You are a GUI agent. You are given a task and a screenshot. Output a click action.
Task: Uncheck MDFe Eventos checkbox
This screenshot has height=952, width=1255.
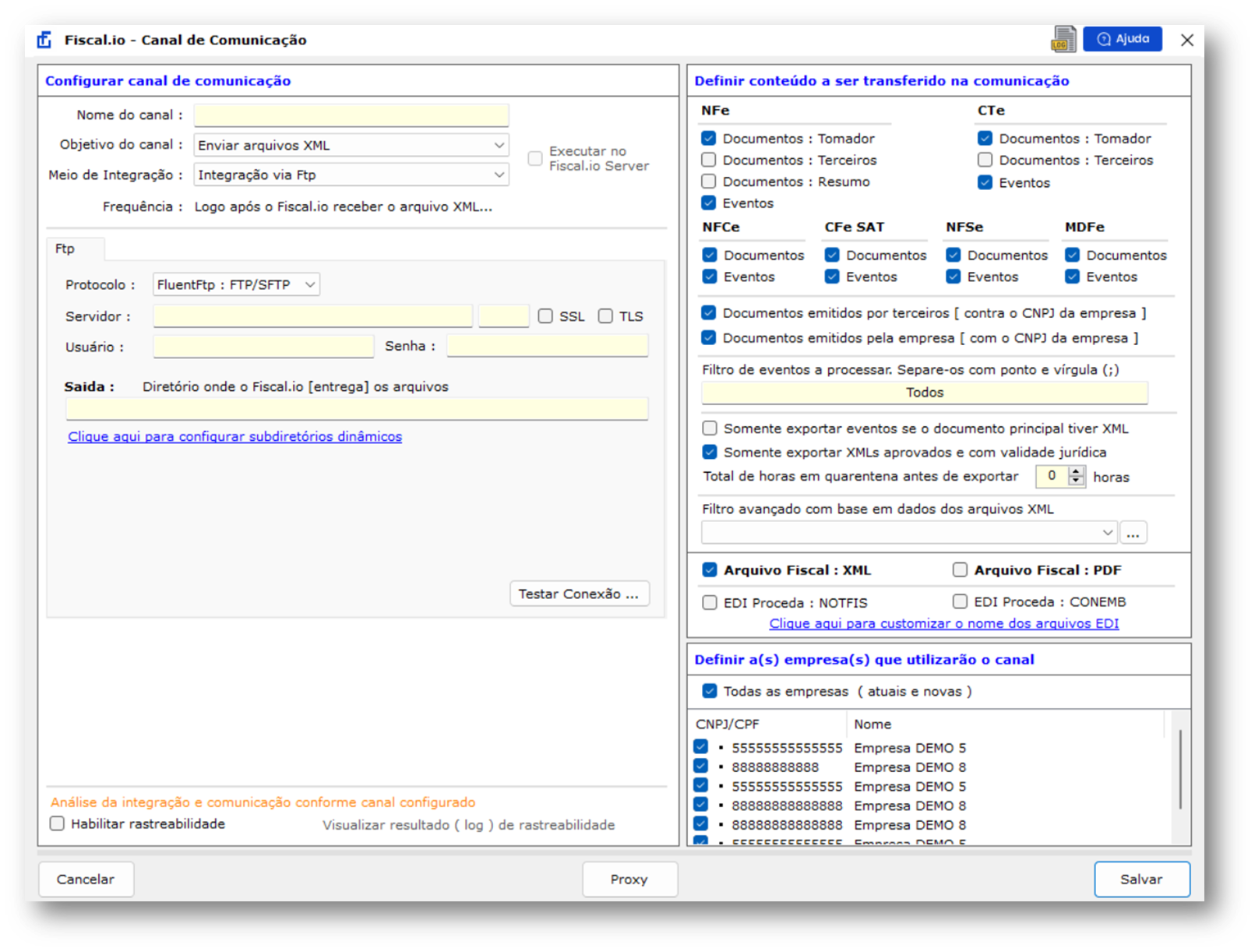[x=1072, y=277]
